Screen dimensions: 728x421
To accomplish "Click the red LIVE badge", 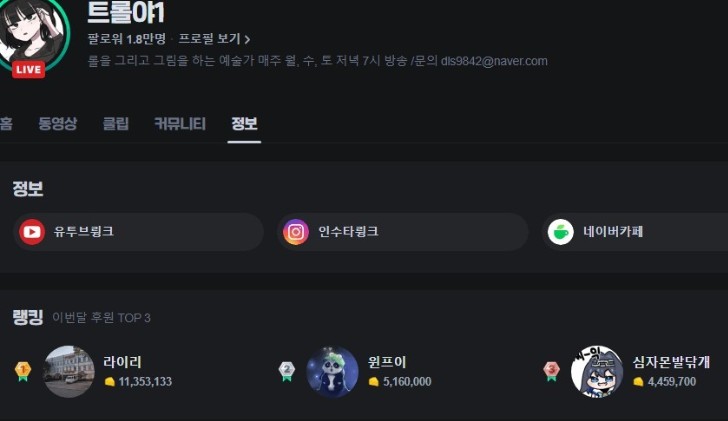I will tap(28, 70).
